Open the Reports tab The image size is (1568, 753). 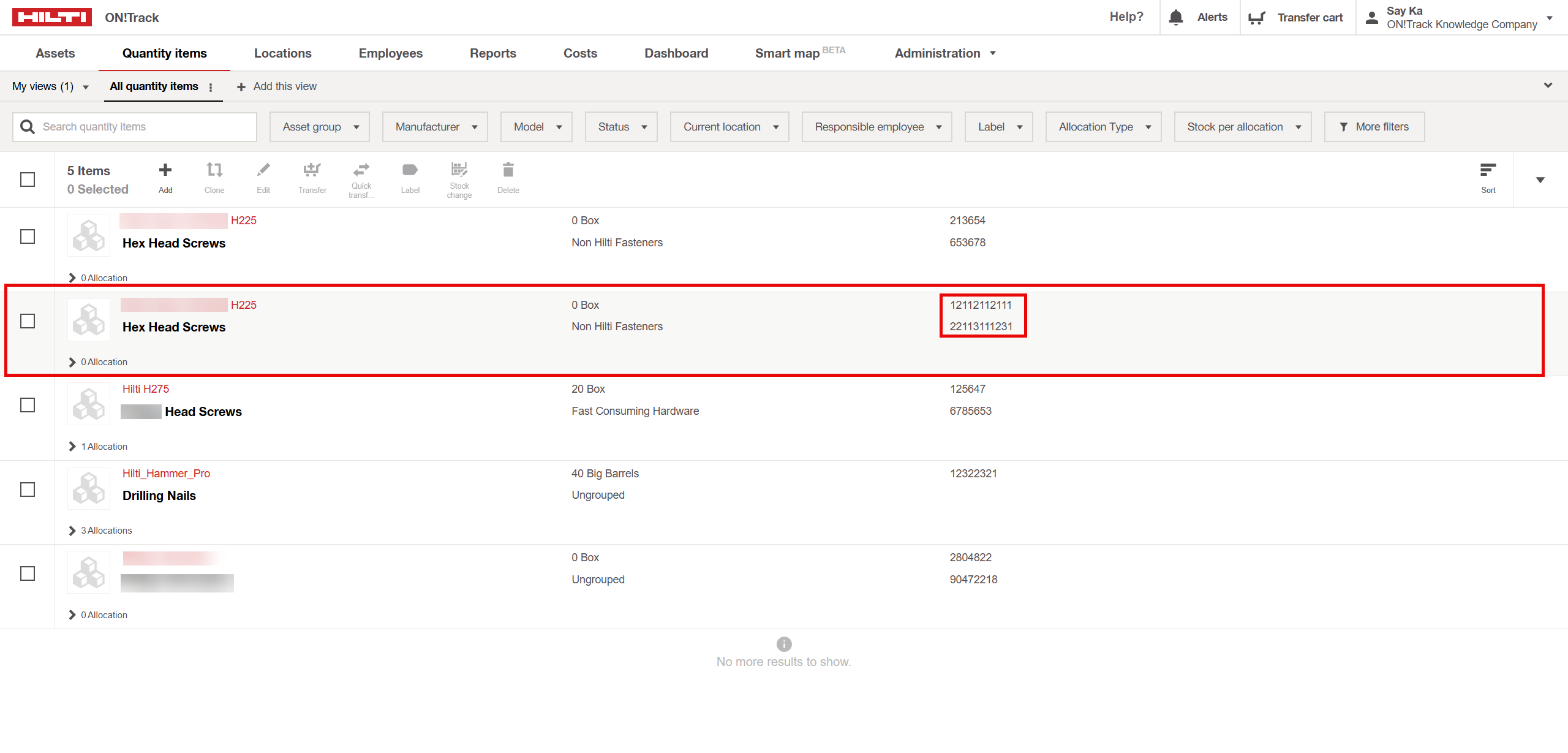(492, 53)
